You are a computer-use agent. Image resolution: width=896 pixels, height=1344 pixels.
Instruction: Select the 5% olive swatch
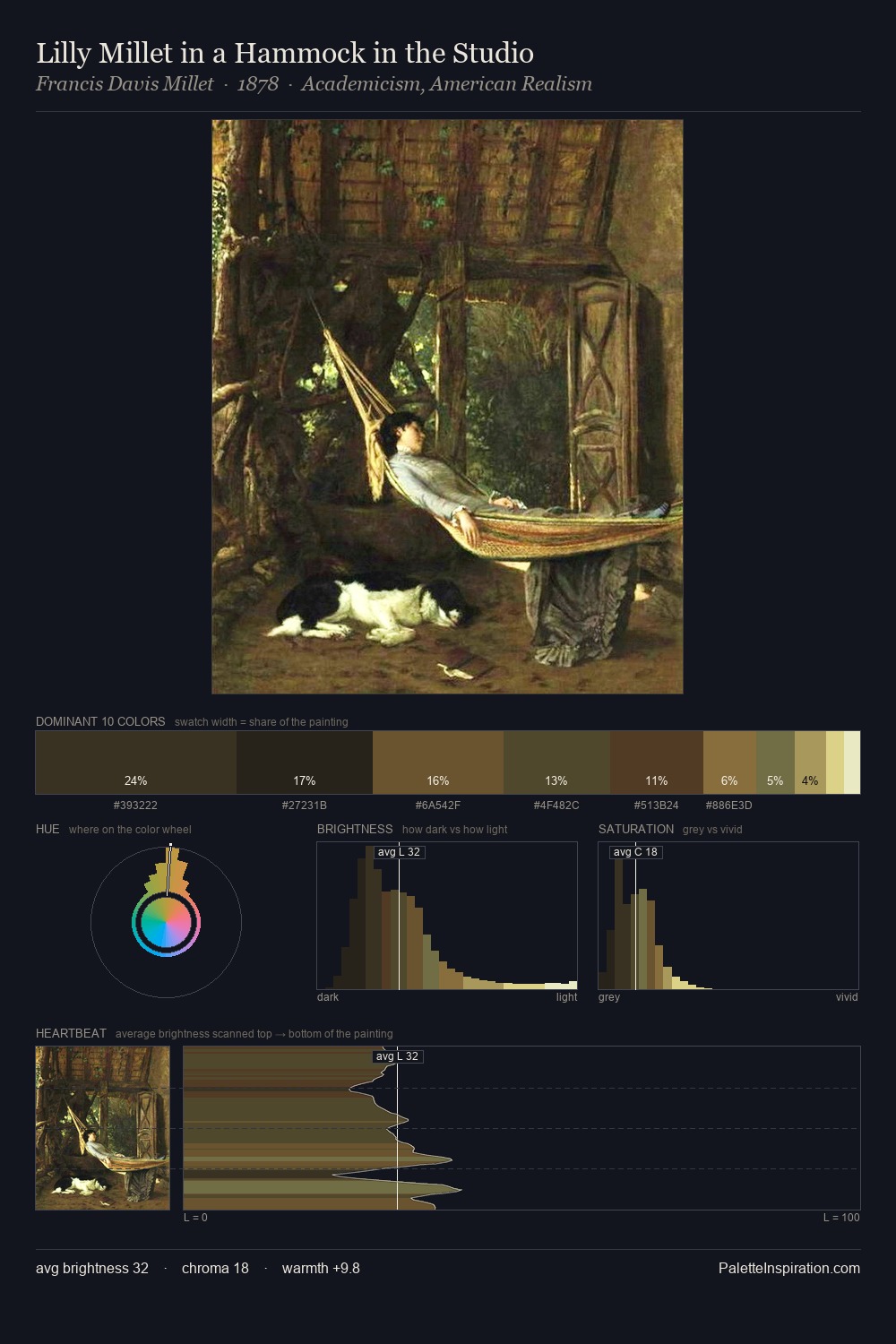pyautogui.click(x=775, y=762)
